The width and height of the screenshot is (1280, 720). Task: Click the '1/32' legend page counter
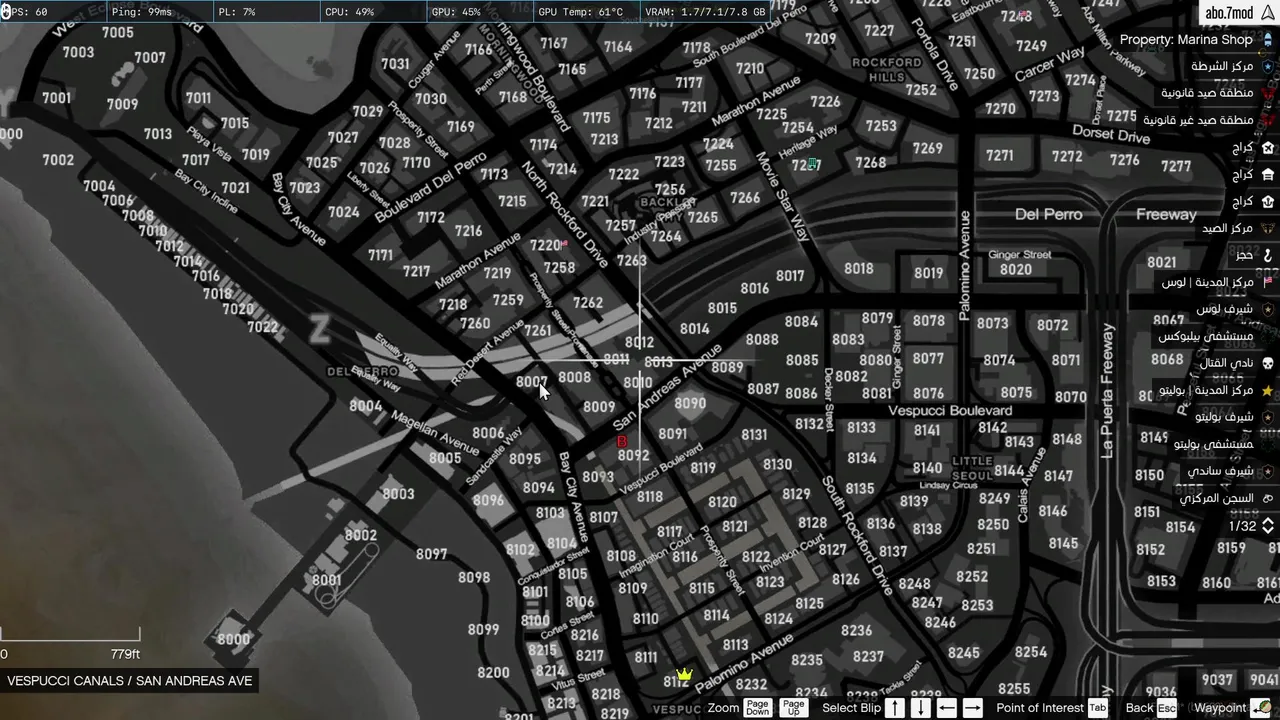(x=1243, y=525)
